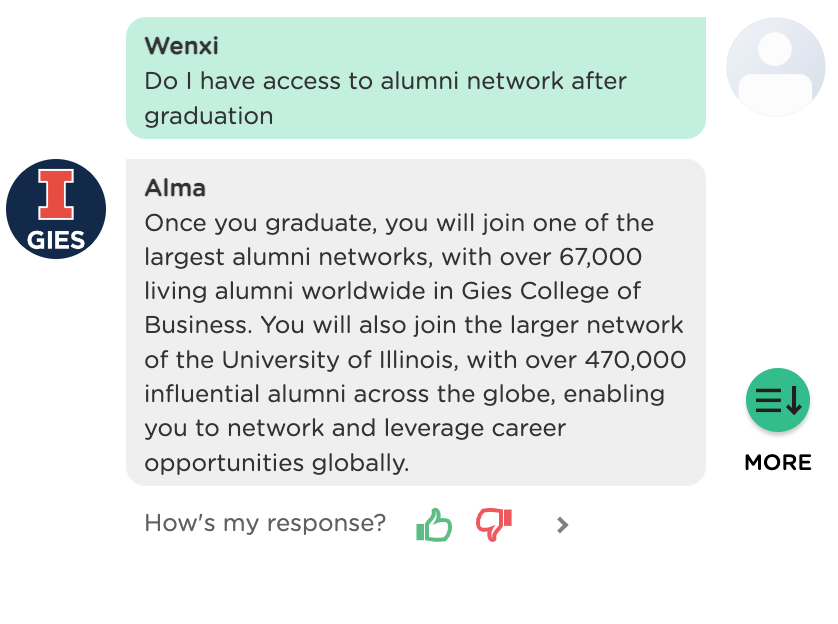
Task: Click the "How's my response?" prompt text
Action: 265,523
